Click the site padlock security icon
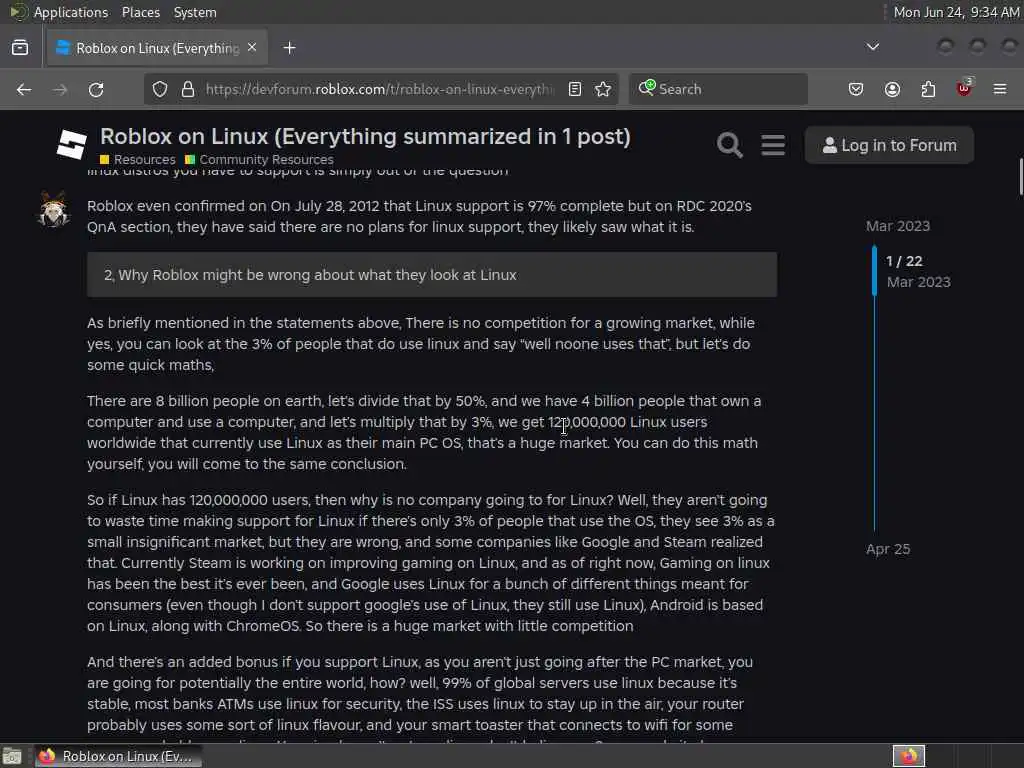Viewport: 1024px width, 768px height. point(188,89)
